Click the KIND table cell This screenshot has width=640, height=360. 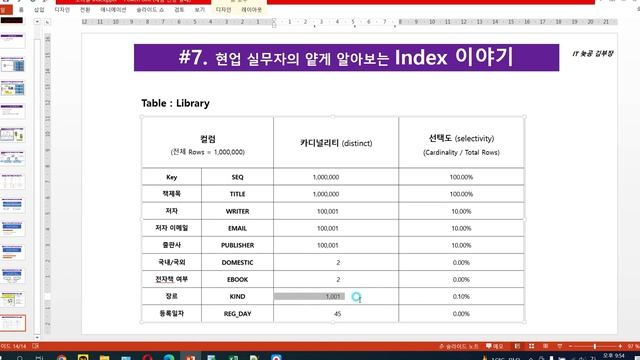pyautogui.click(x=237, y=296)
